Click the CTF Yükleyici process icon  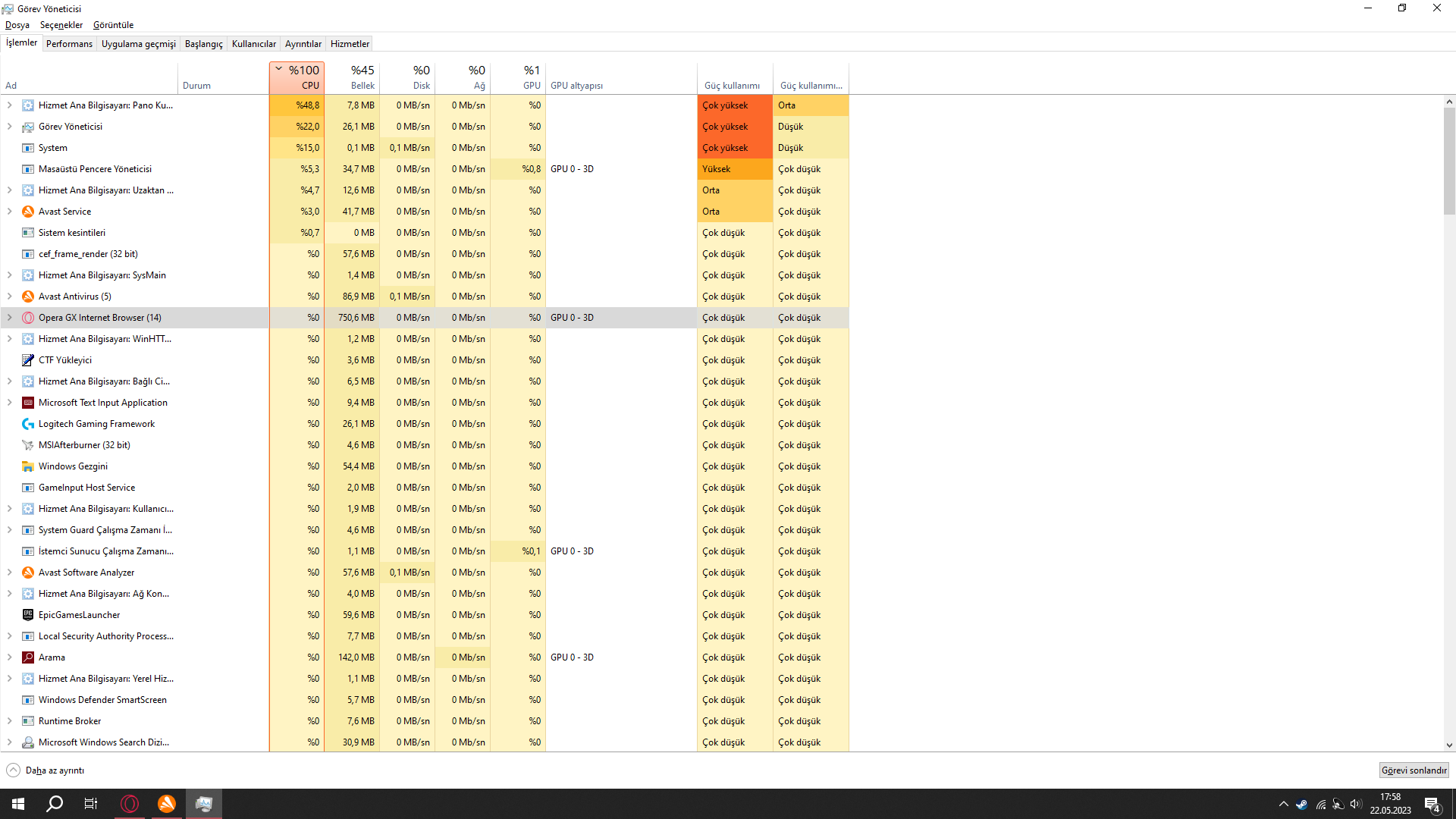tap(28, 360)
